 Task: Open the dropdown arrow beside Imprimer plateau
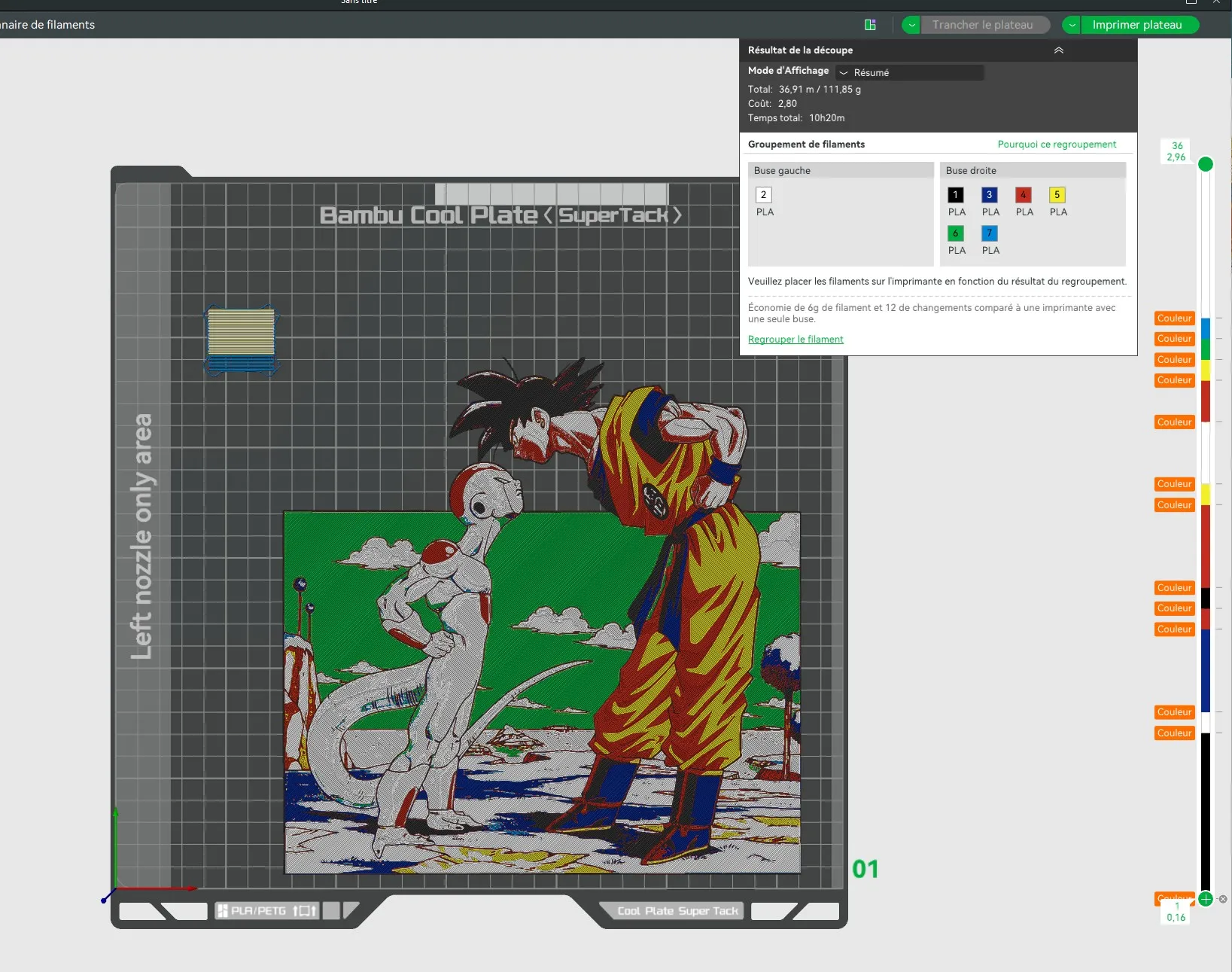[x=1072, y=25]
